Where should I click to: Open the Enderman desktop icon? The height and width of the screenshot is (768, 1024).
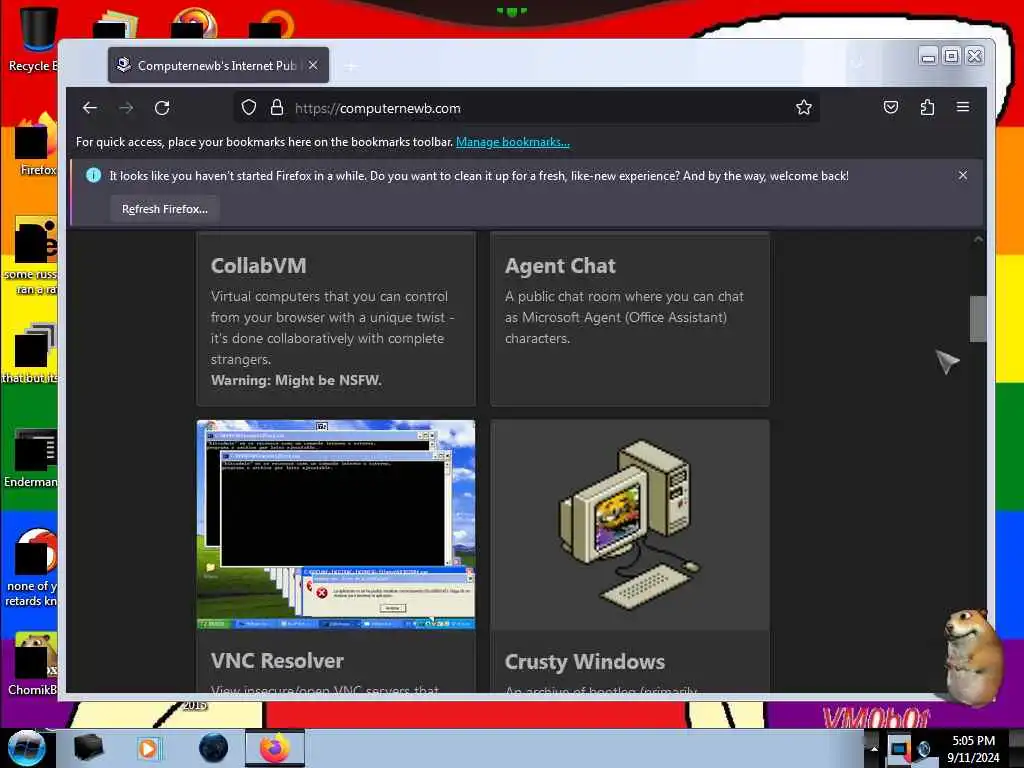31,458
